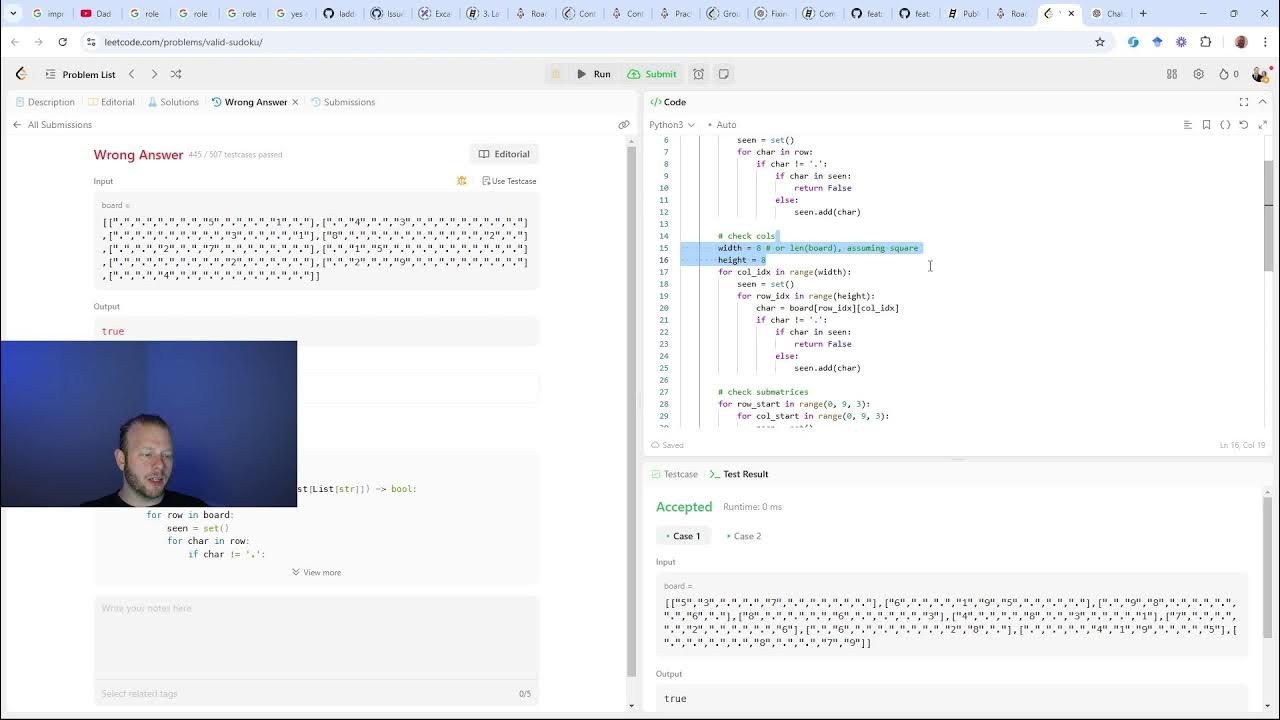This screenshot has width=1280, height=720.
Task: Click the Select related tags field
Action: click(300, 694)
